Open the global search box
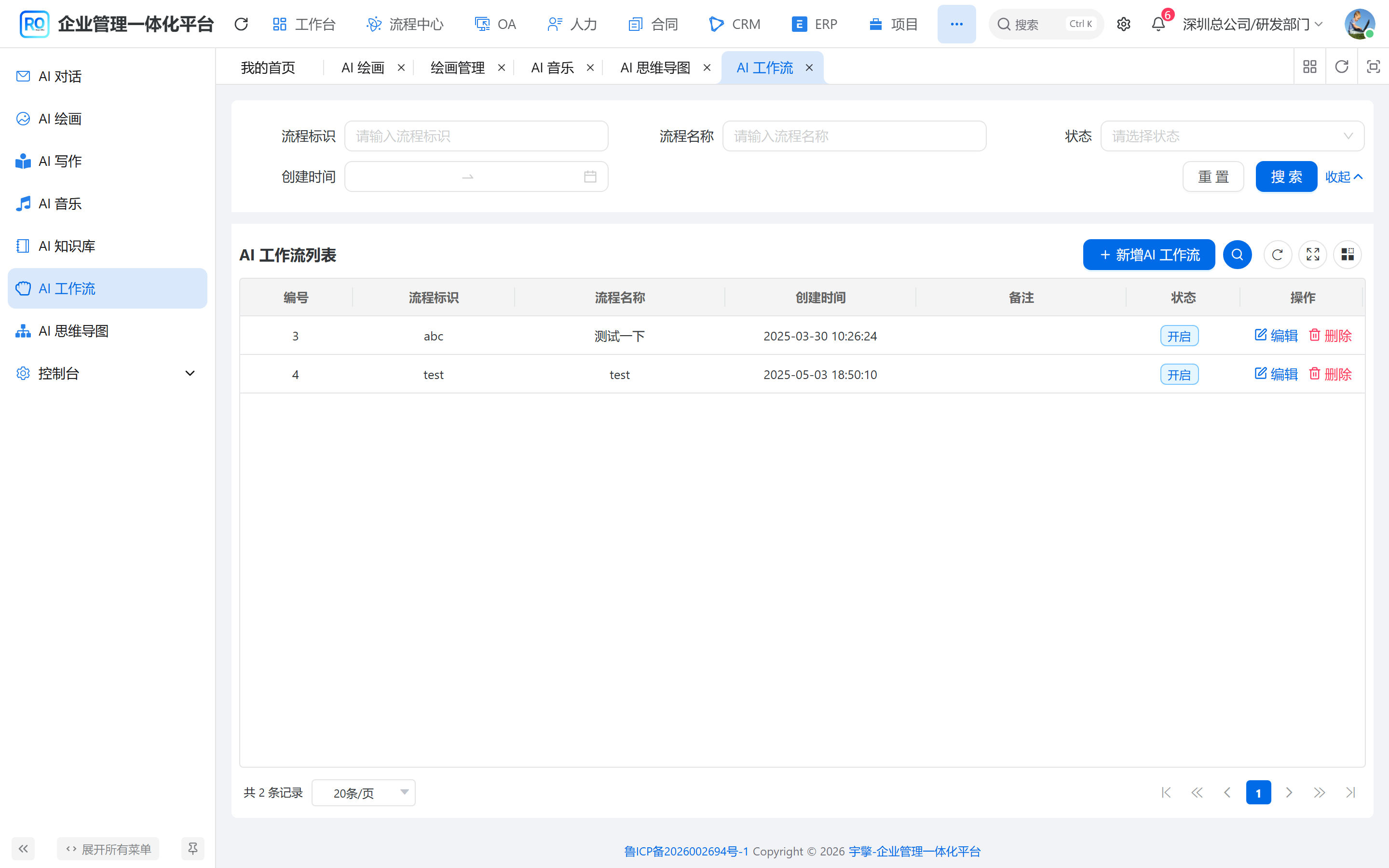1389x868 pixels. tap(1046, 24)
